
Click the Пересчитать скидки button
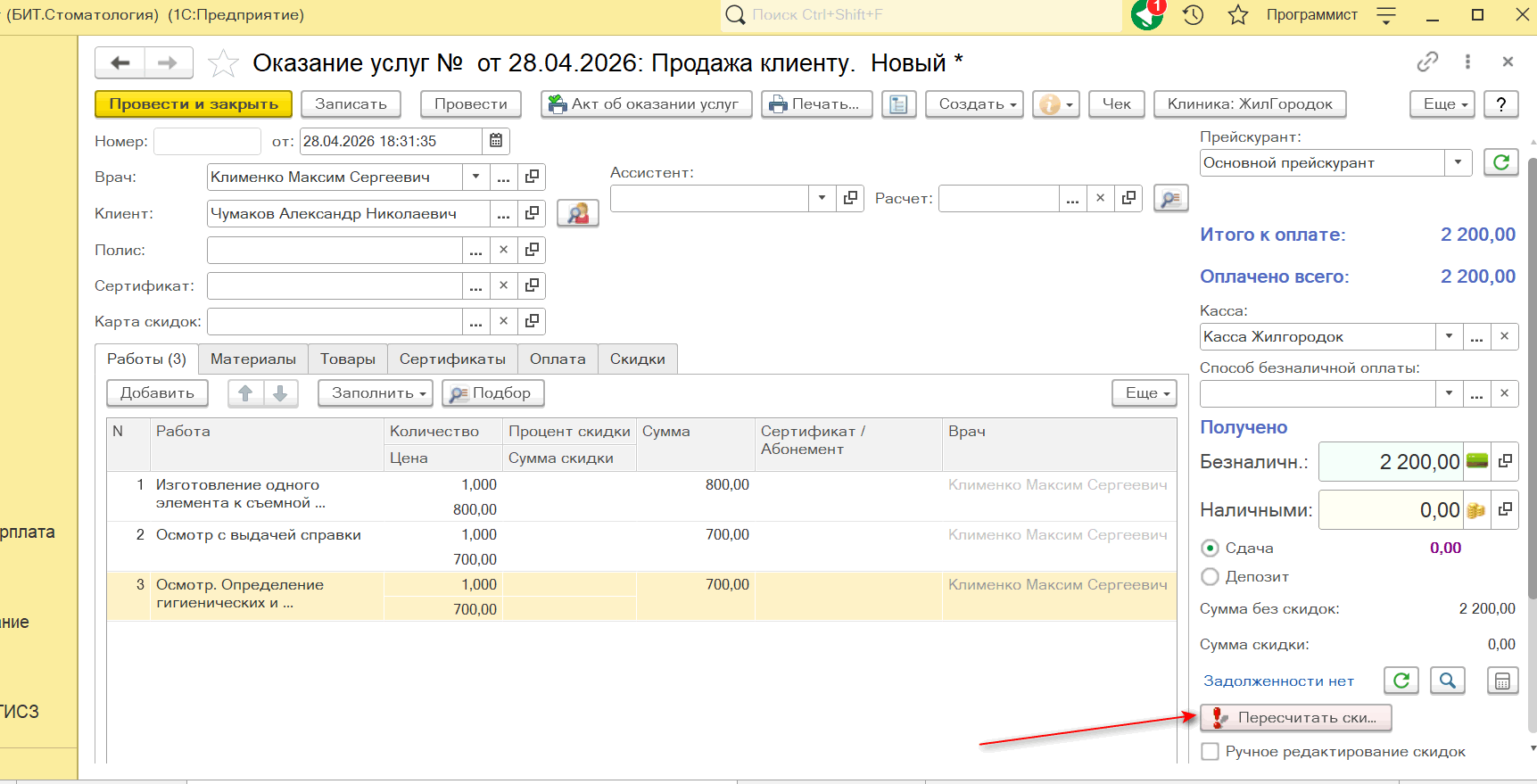(1295, 718)
